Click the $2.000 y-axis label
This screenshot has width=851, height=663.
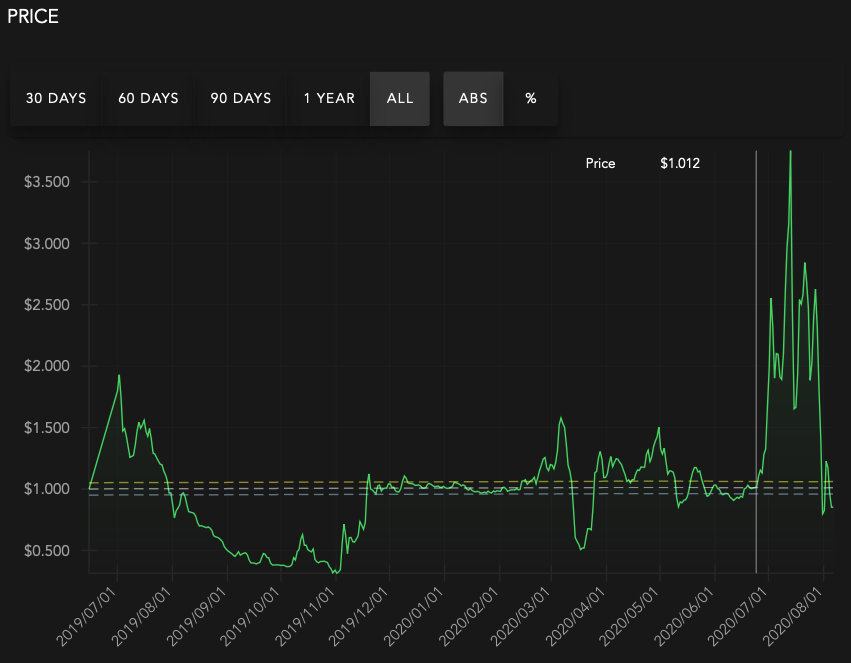tap(46, 367)
